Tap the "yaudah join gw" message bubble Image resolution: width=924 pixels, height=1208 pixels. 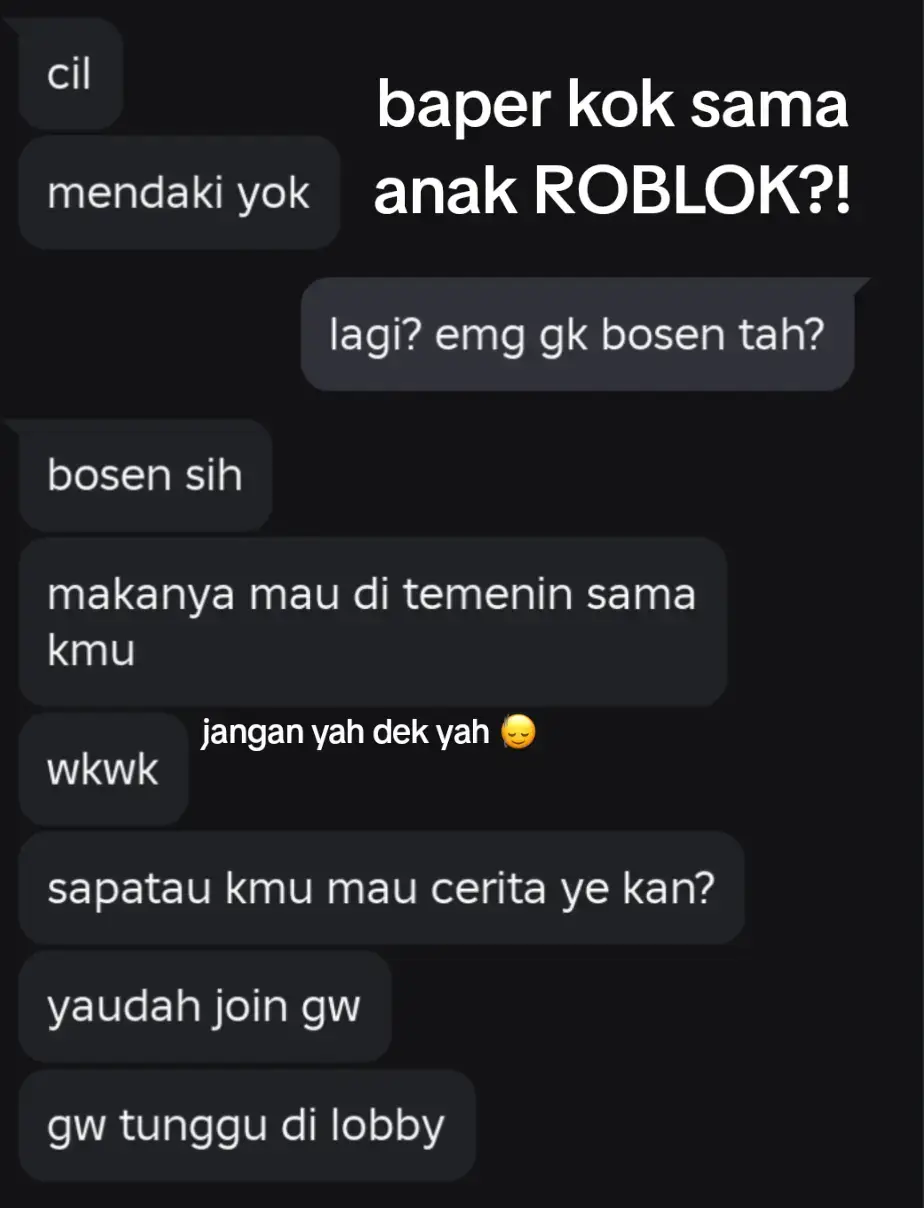point(204,1006)
